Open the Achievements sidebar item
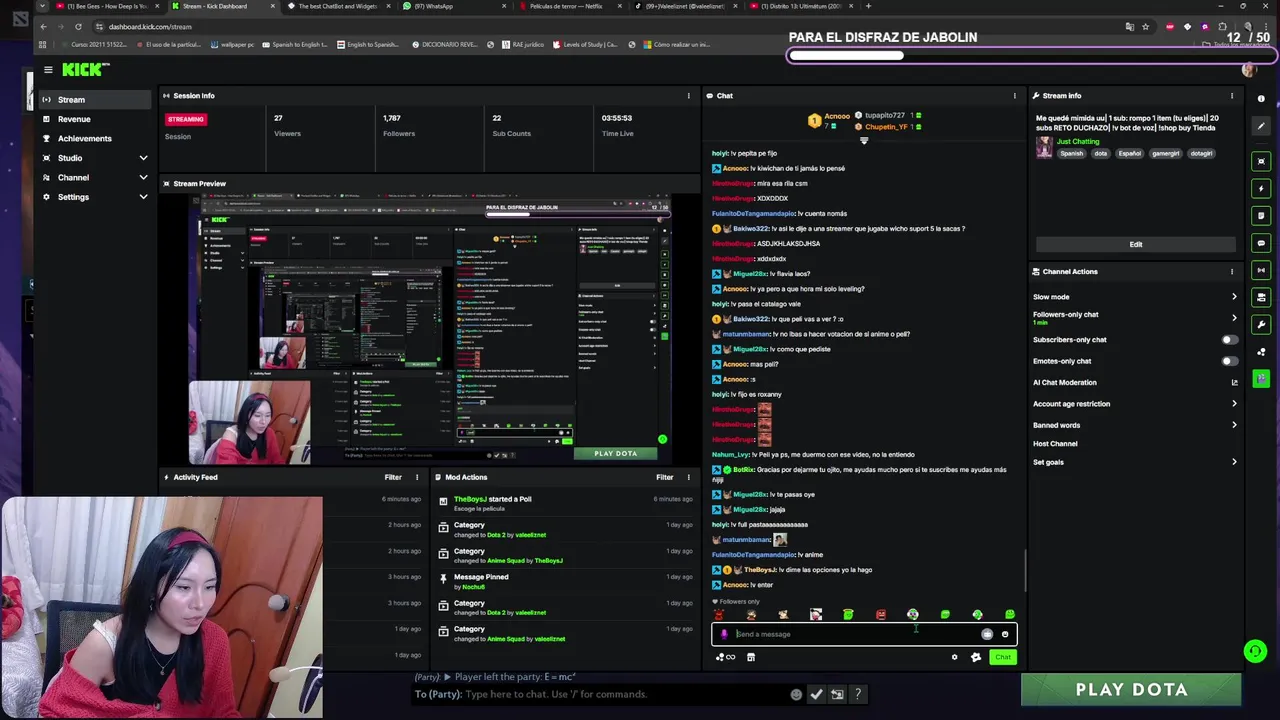The width and height of the screenshot is (1280, 720). (x=94, y=138)
